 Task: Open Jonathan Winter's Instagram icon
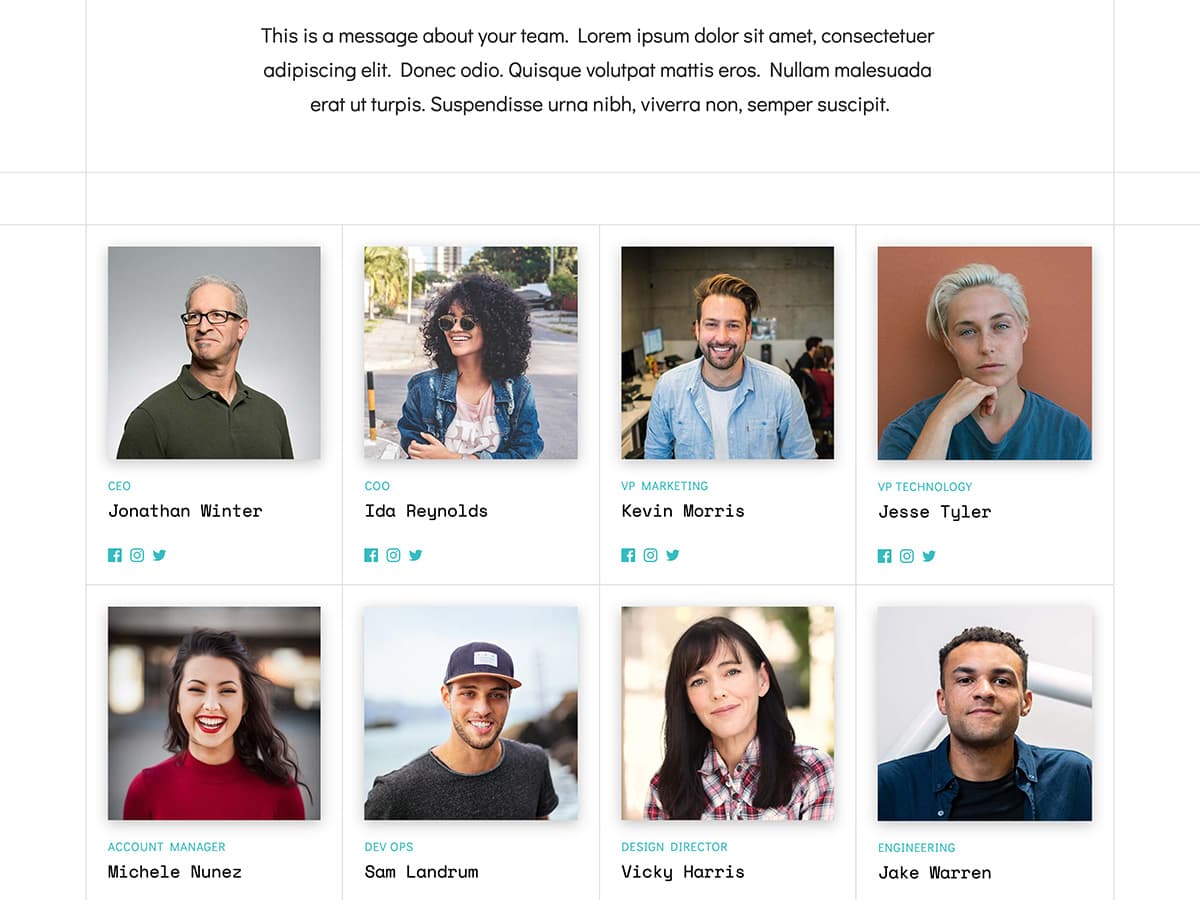(x=137, y=554)
